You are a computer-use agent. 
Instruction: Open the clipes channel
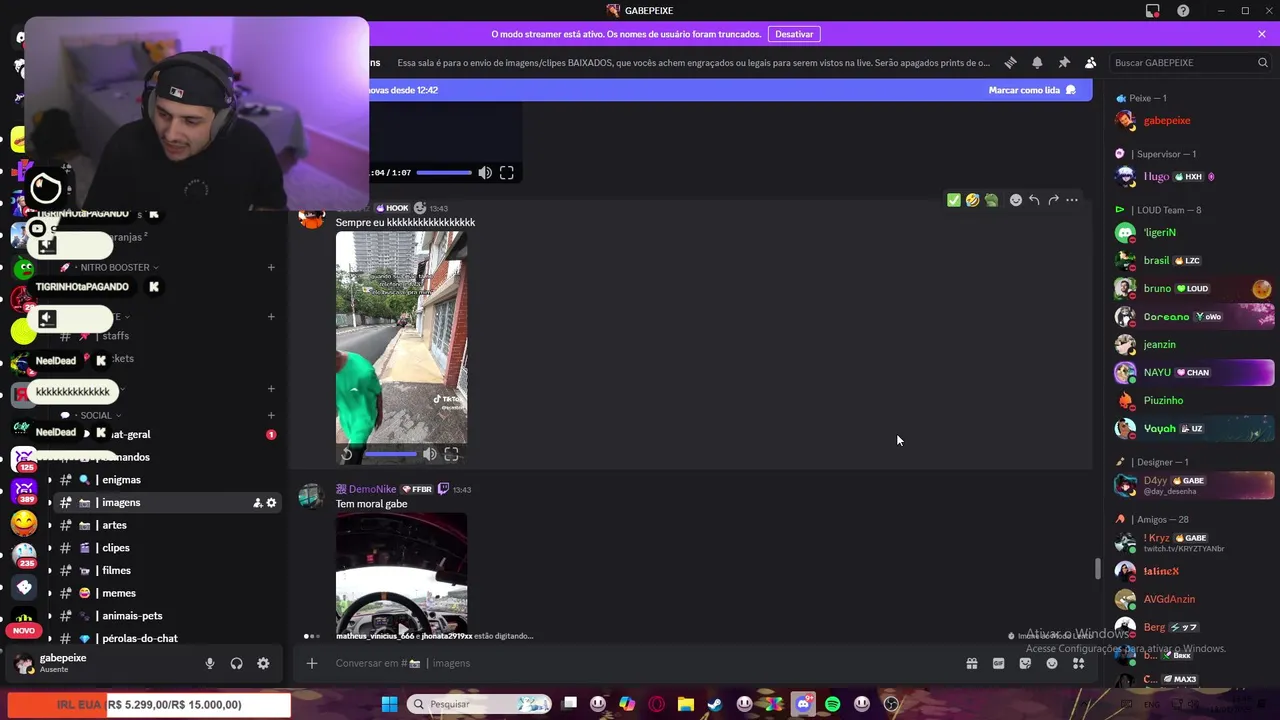166,548
